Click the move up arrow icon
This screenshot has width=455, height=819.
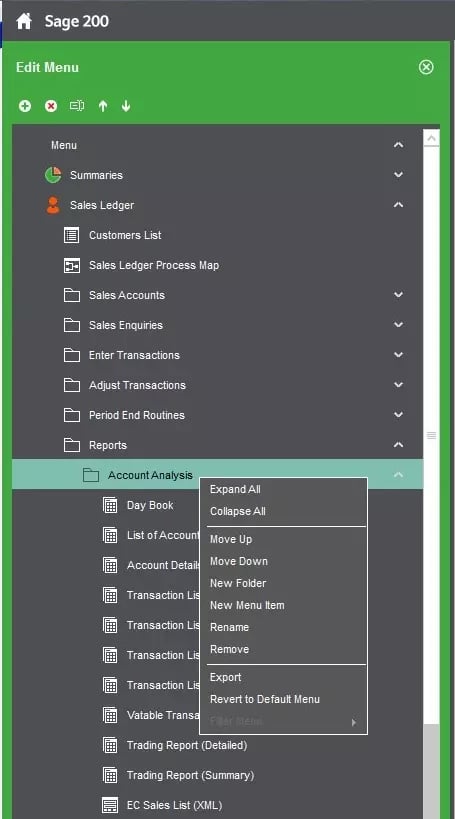(103, 106)
